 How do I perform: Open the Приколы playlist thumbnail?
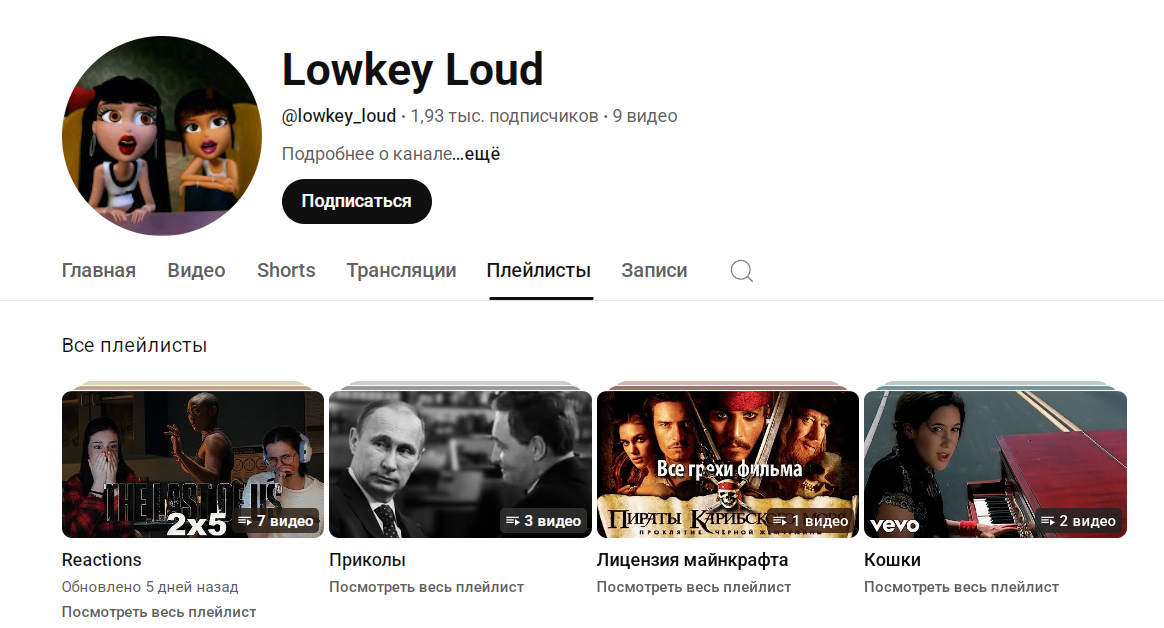pyautogui.click(x=460, y=464)
